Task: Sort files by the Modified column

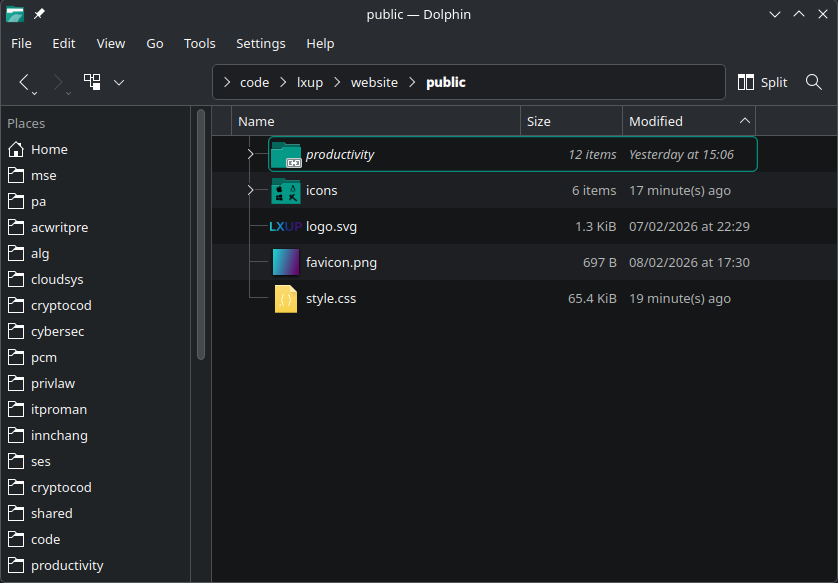Action: coord(656,120)
